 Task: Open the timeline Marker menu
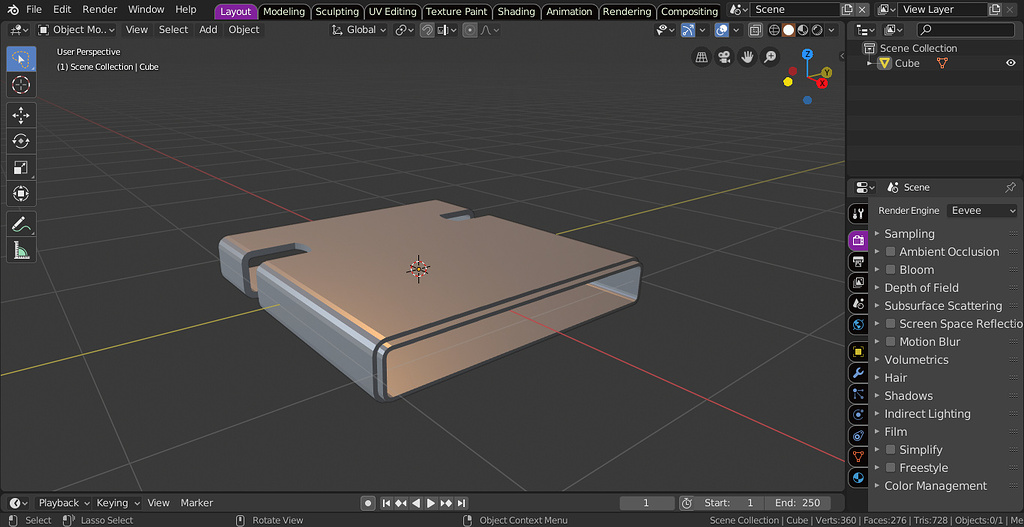click(197, 503)
